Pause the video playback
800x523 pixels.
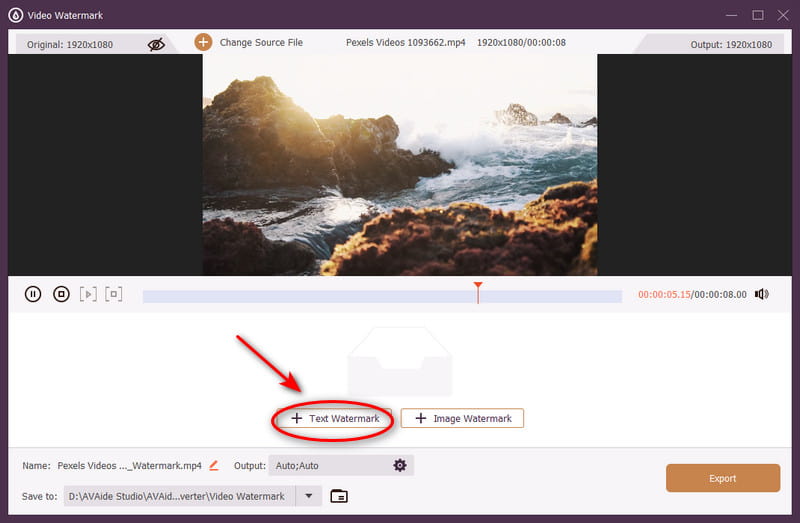[x=33, y=294]
